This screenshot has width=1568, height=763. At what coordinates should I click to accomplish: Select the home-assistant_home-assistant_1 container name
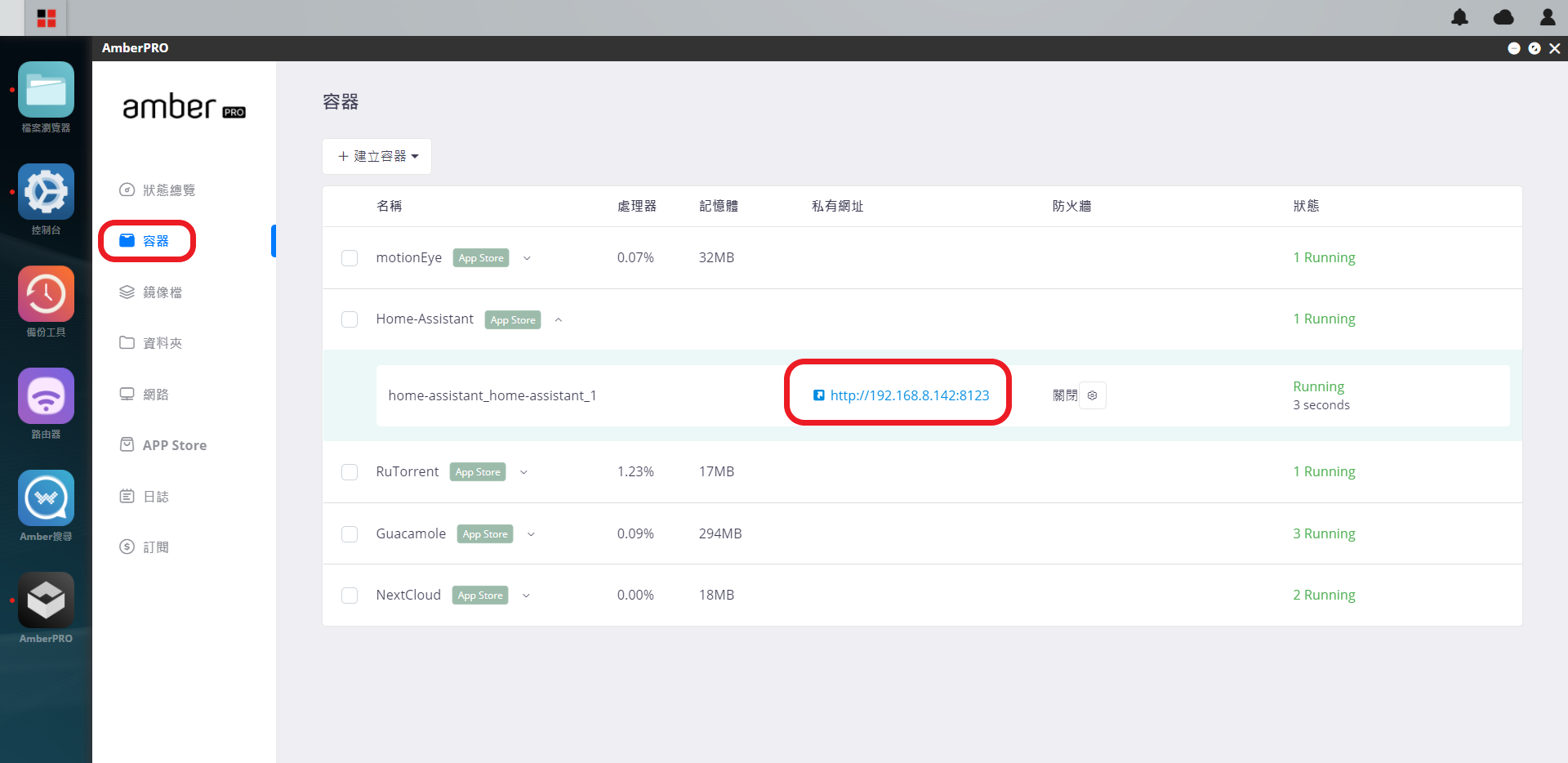492,395
